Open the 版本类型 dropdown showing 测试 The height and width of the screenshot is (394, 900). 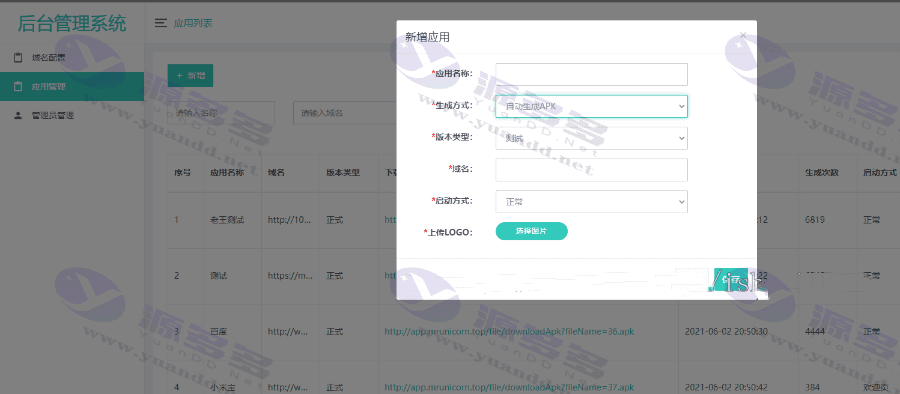(591, 138)
